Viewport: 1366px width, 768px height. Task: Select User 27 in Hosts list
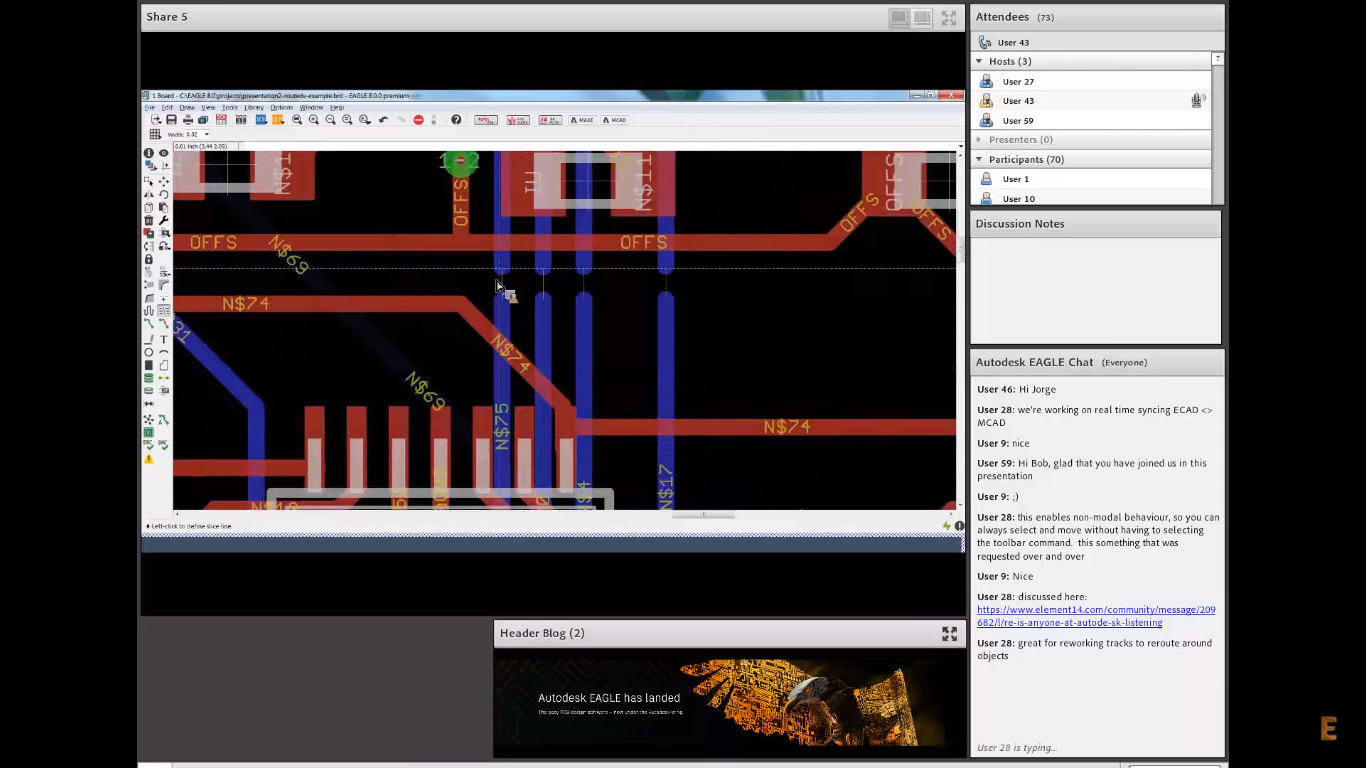[1090, 81]
